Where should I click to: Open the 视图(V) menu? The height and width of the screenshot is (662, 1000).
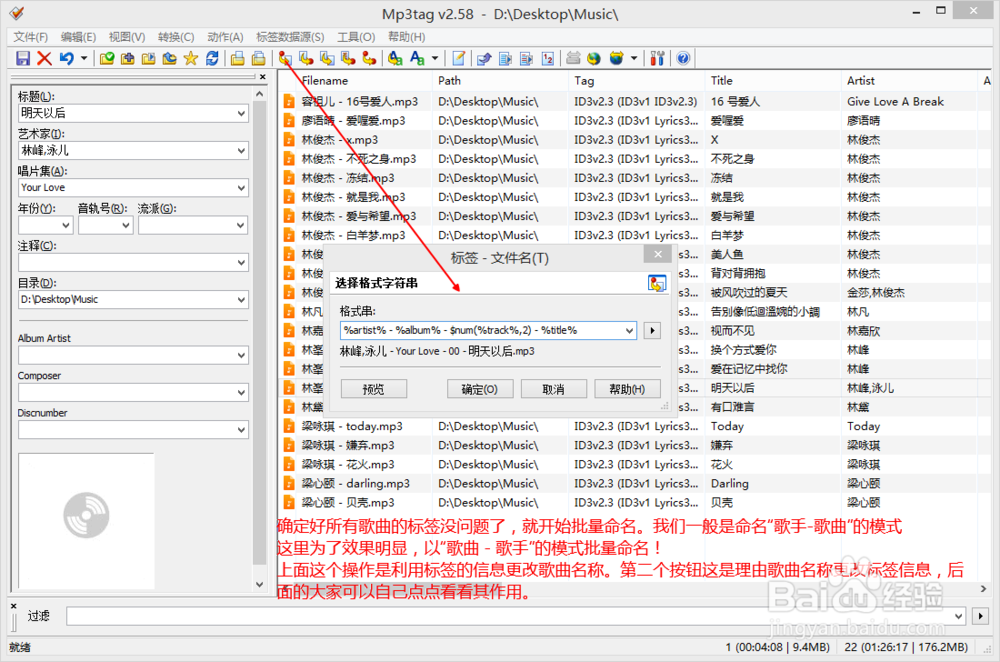click(127, 37)
